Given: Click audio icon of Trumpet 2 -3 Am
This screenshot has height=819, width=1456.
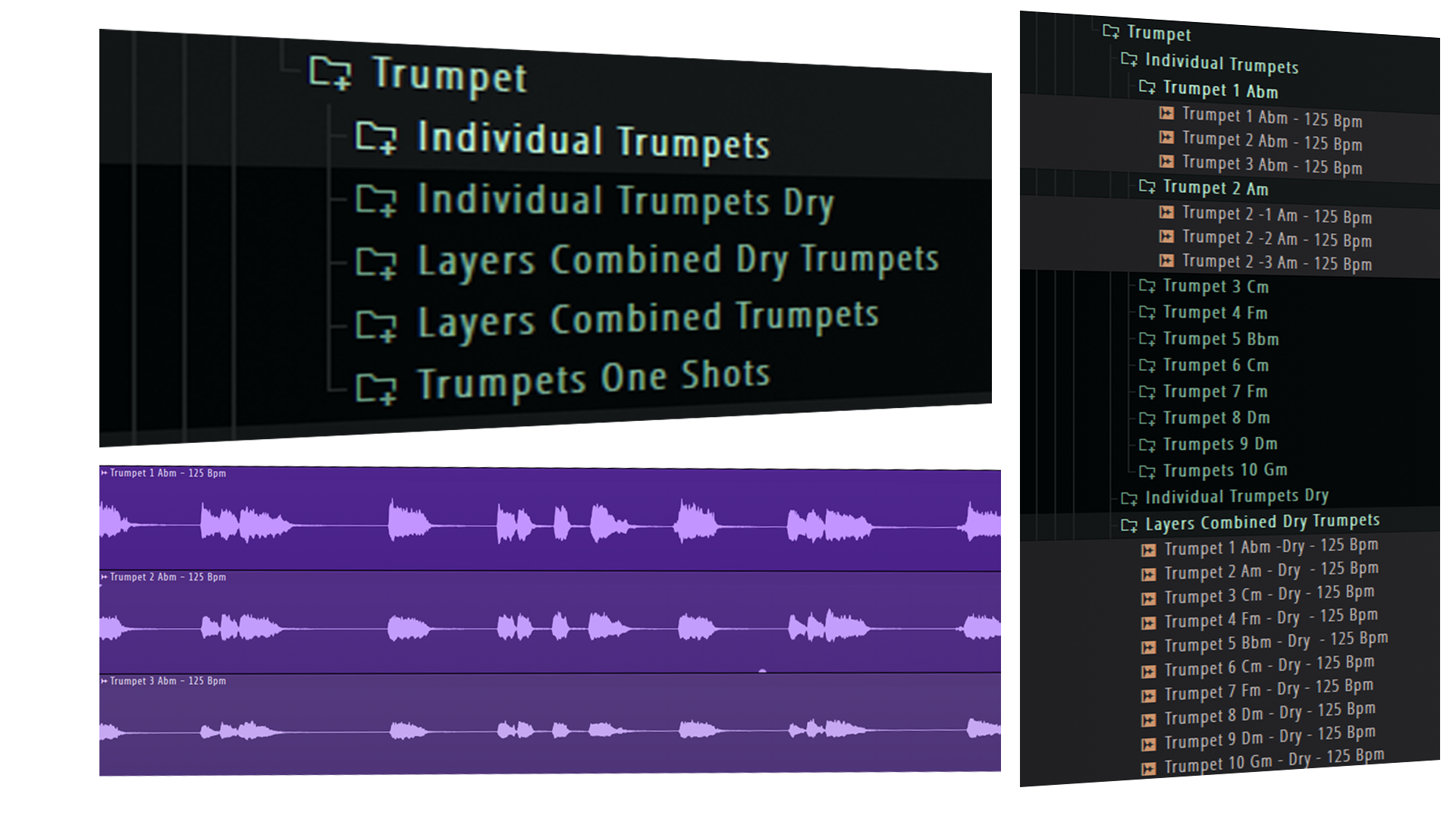Looking at the screenshot, I should pyautogui.click(x=1167, y=261).
